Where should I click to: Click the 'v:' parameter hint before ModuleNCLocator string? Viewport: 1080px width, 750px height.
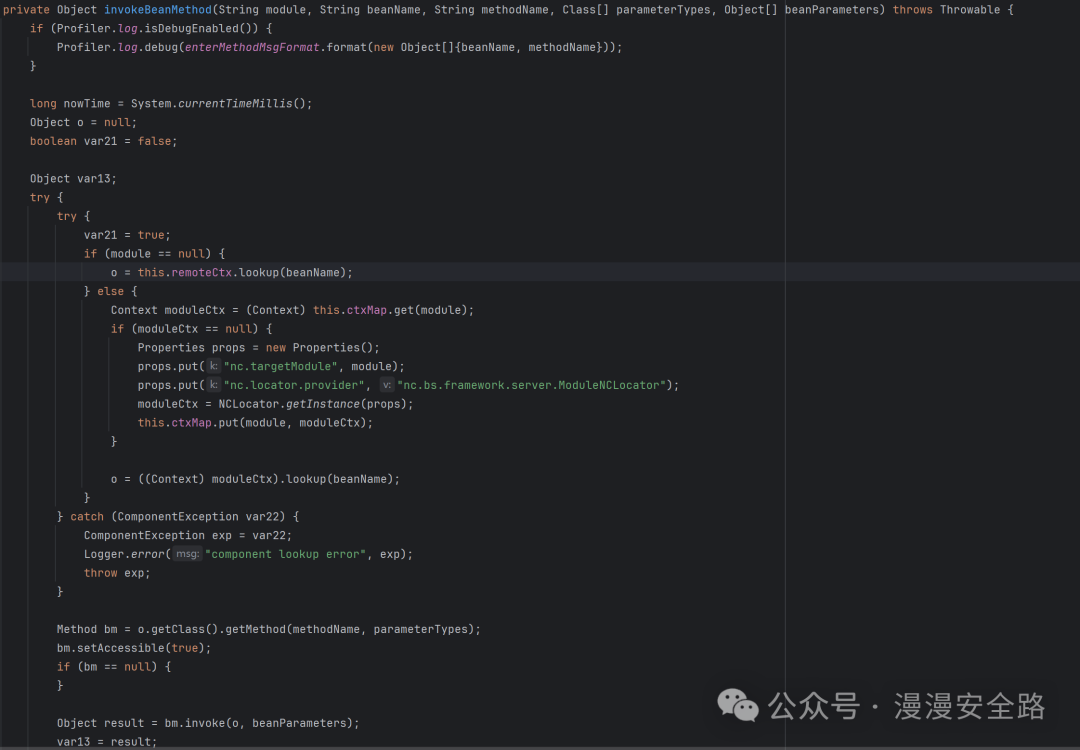(386, 385)
